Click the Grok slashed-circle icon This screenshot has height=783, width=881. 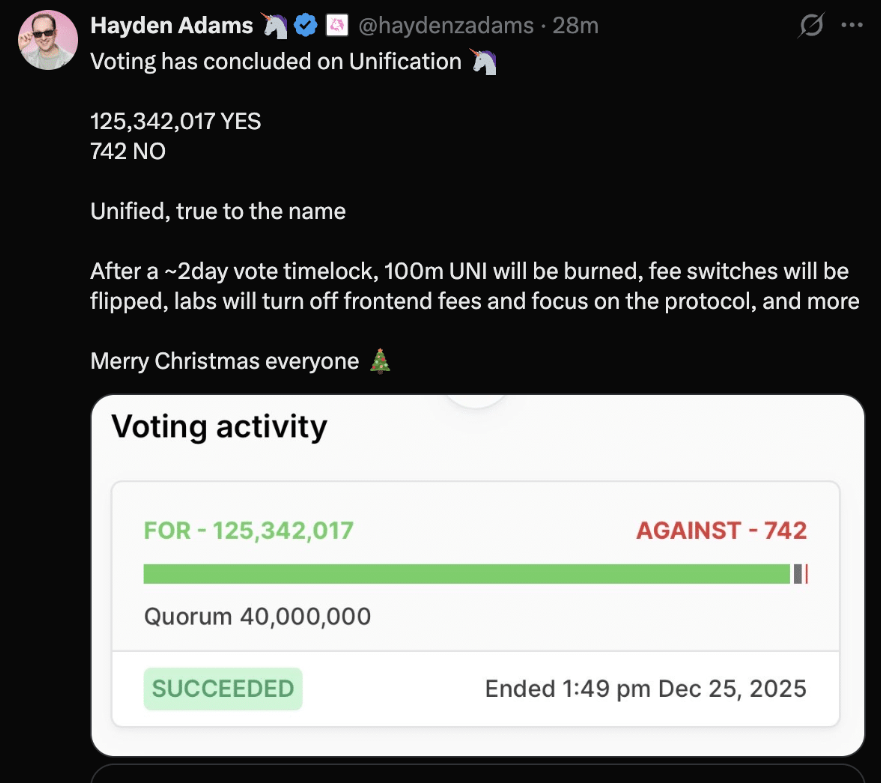pos(811,26)
